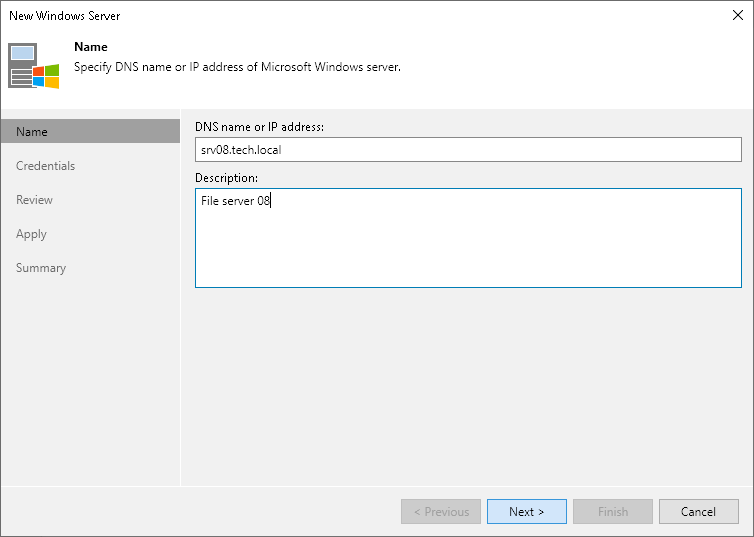Click the 'New Windows Server' title text
This screenshot has height=537, width=754.
click(64, 16)
